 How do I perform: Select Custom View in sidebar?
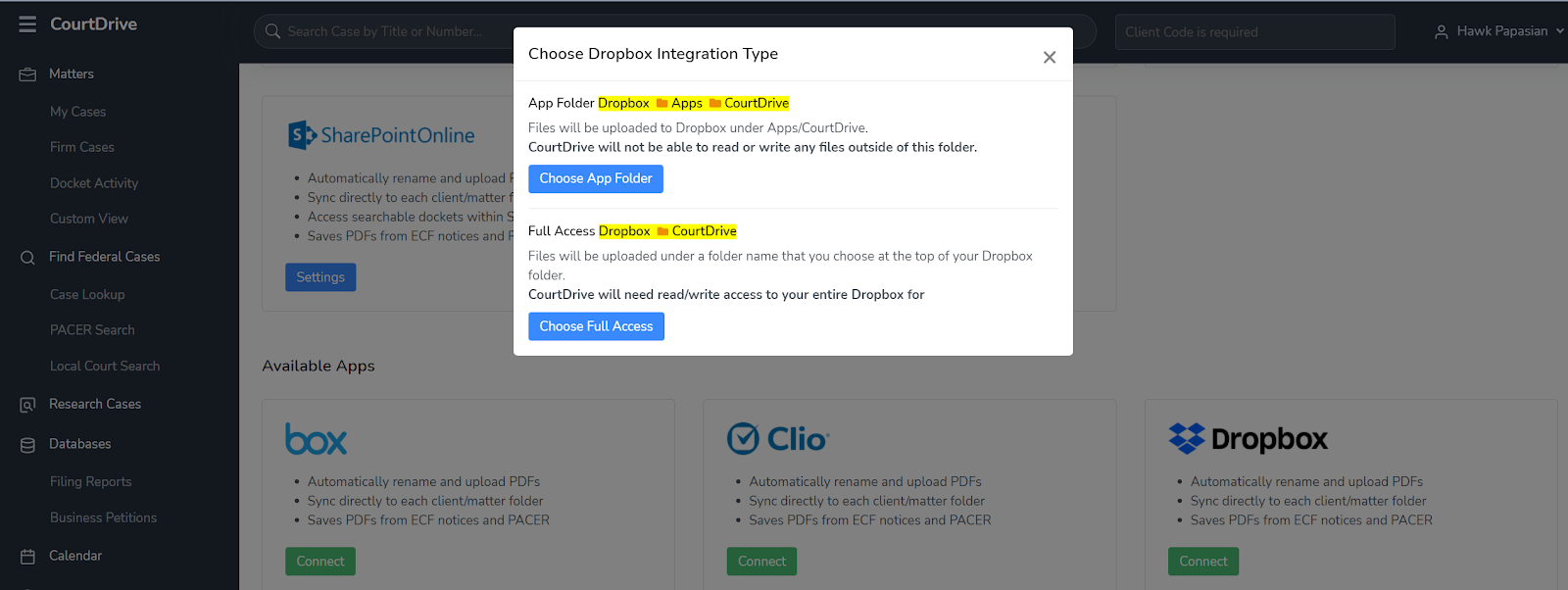[89, 219]
